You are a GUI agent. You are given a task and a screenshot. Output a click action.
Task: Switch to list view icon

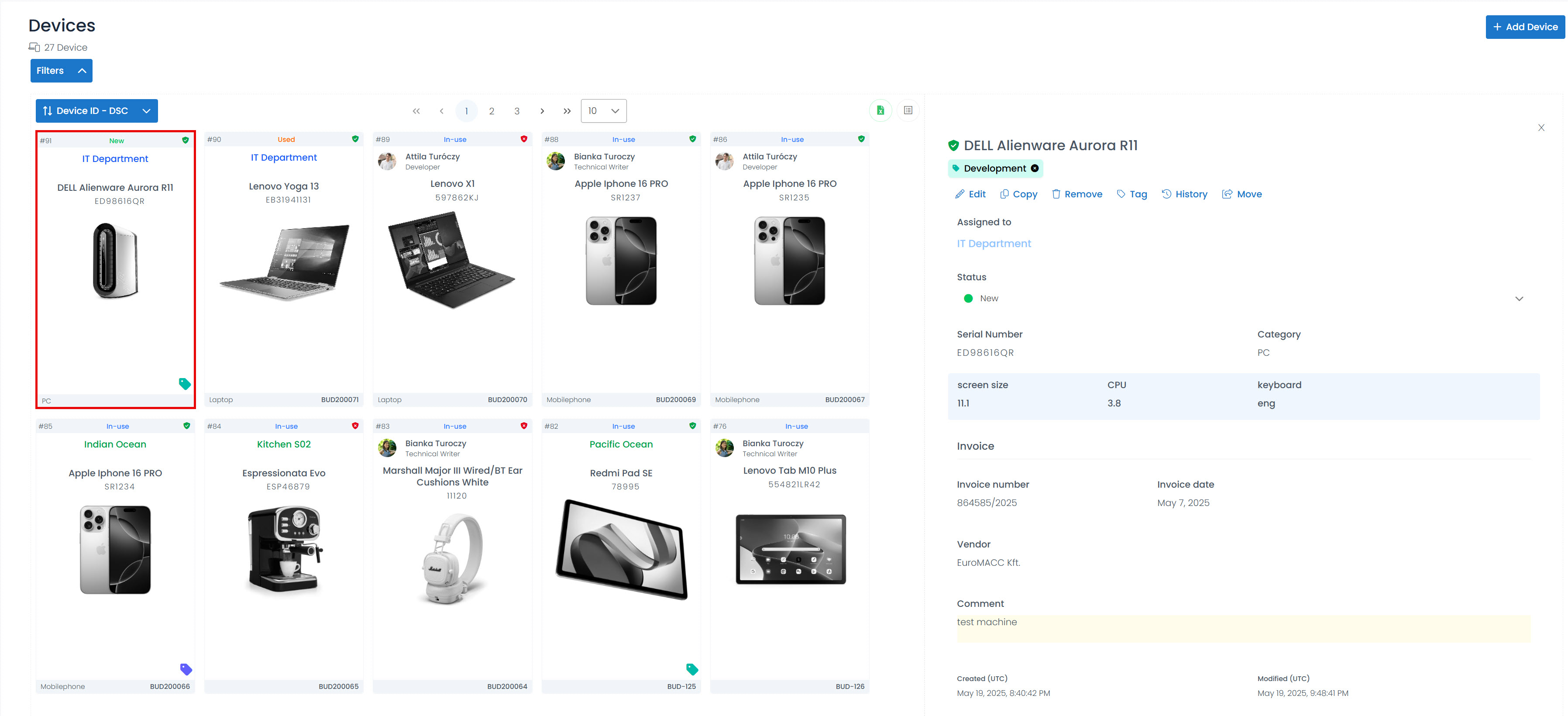(908, 110)
